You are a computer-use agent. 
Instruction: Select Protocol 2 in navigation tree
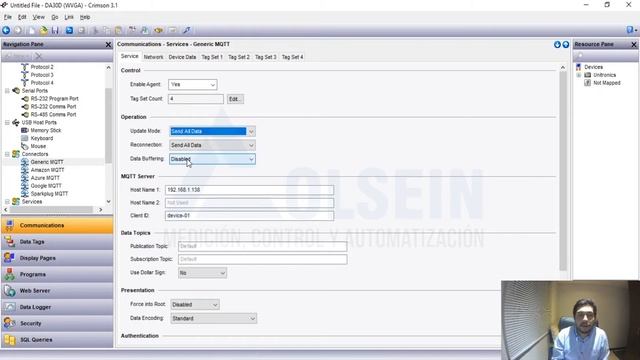pyautogui.click(x=42, y=67)
